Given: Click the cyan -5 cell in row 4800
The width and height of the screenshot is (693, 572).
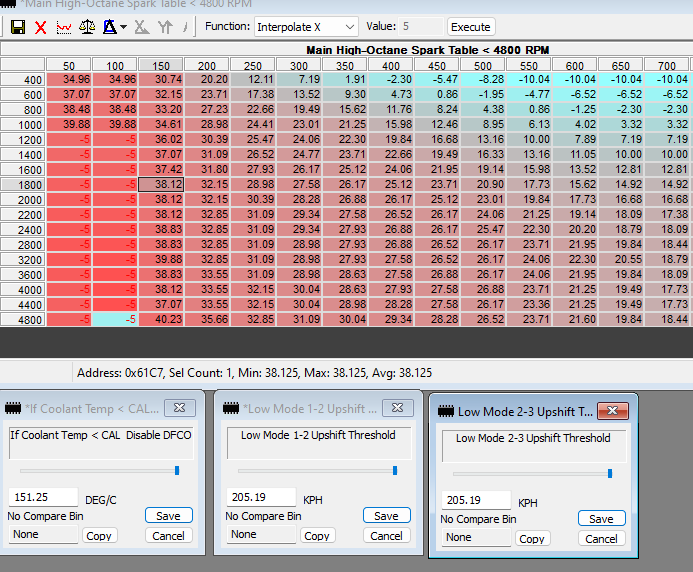Looking at the screenshot, I should click(115, 319).
